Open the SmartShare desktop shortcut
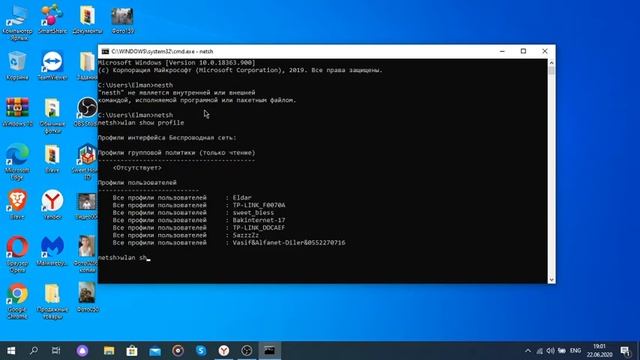Viewport: 640px width, 360px height. (x=52, y=20)
